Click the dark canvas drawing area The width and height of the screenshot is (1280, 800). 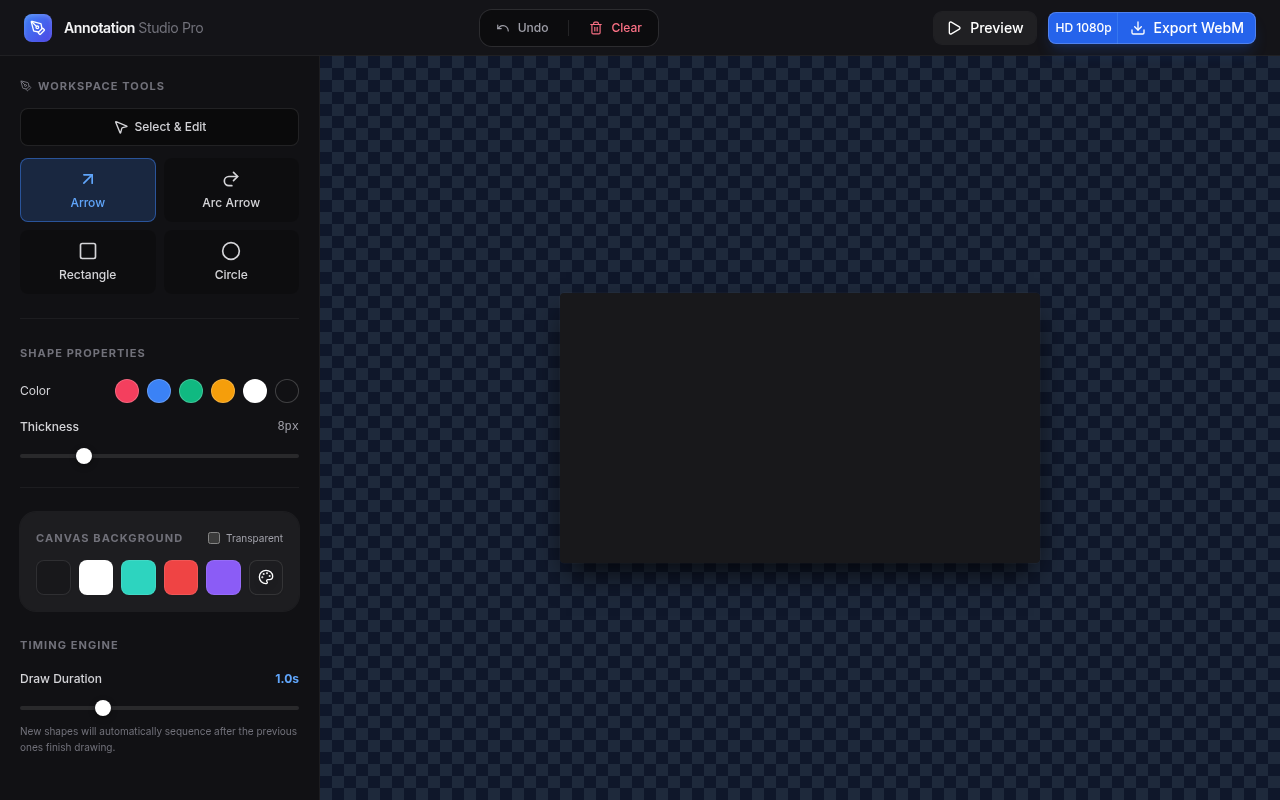click(x=799, y=428)
